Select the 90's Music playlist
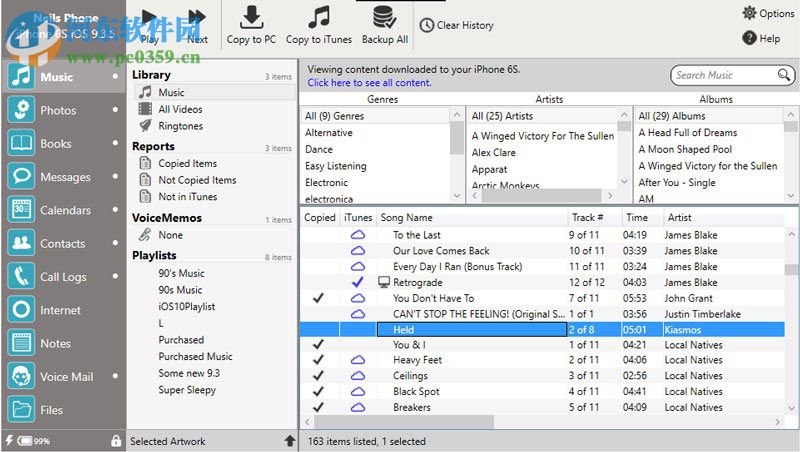The image size is (800, 452). [x=181, y=273]
